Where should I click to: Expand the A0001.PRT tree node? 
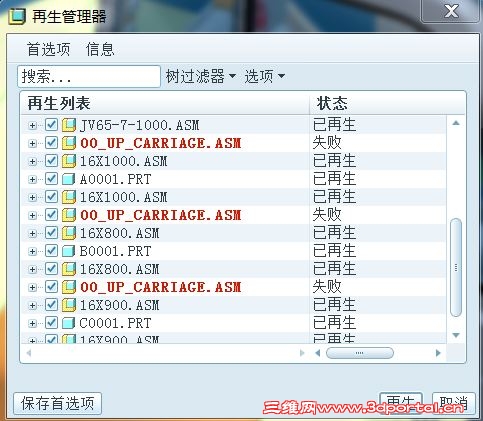pyautogui.click(x=32, y=180)
